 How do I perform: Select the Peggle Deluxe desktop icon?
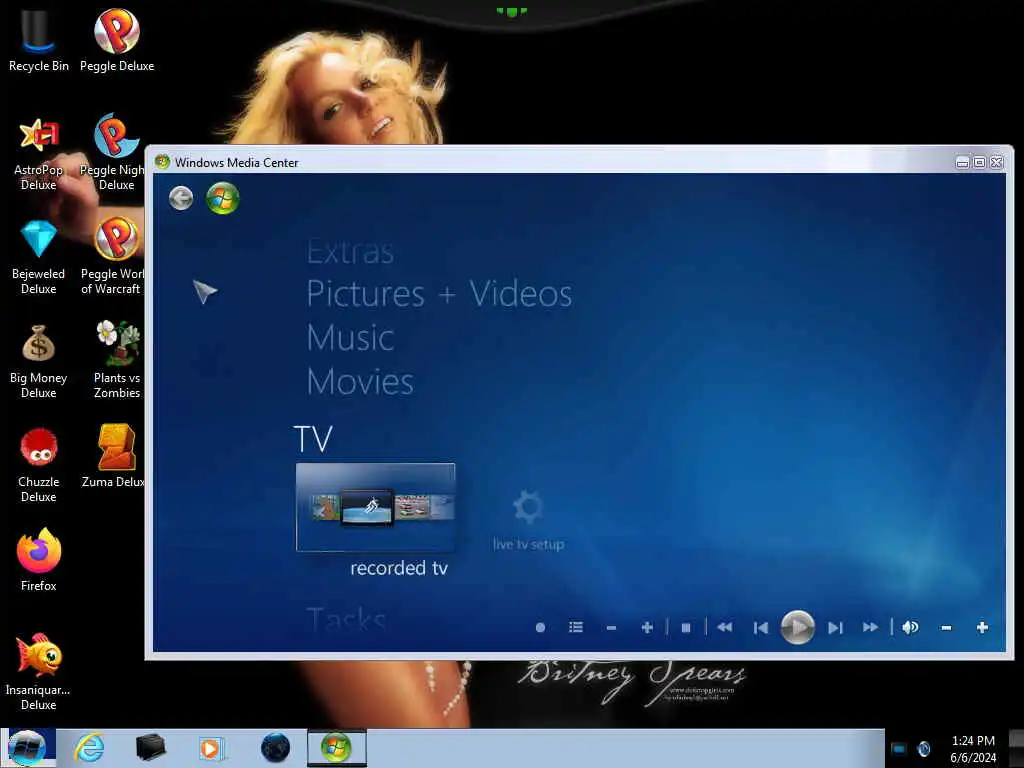(x=117, y=40)
